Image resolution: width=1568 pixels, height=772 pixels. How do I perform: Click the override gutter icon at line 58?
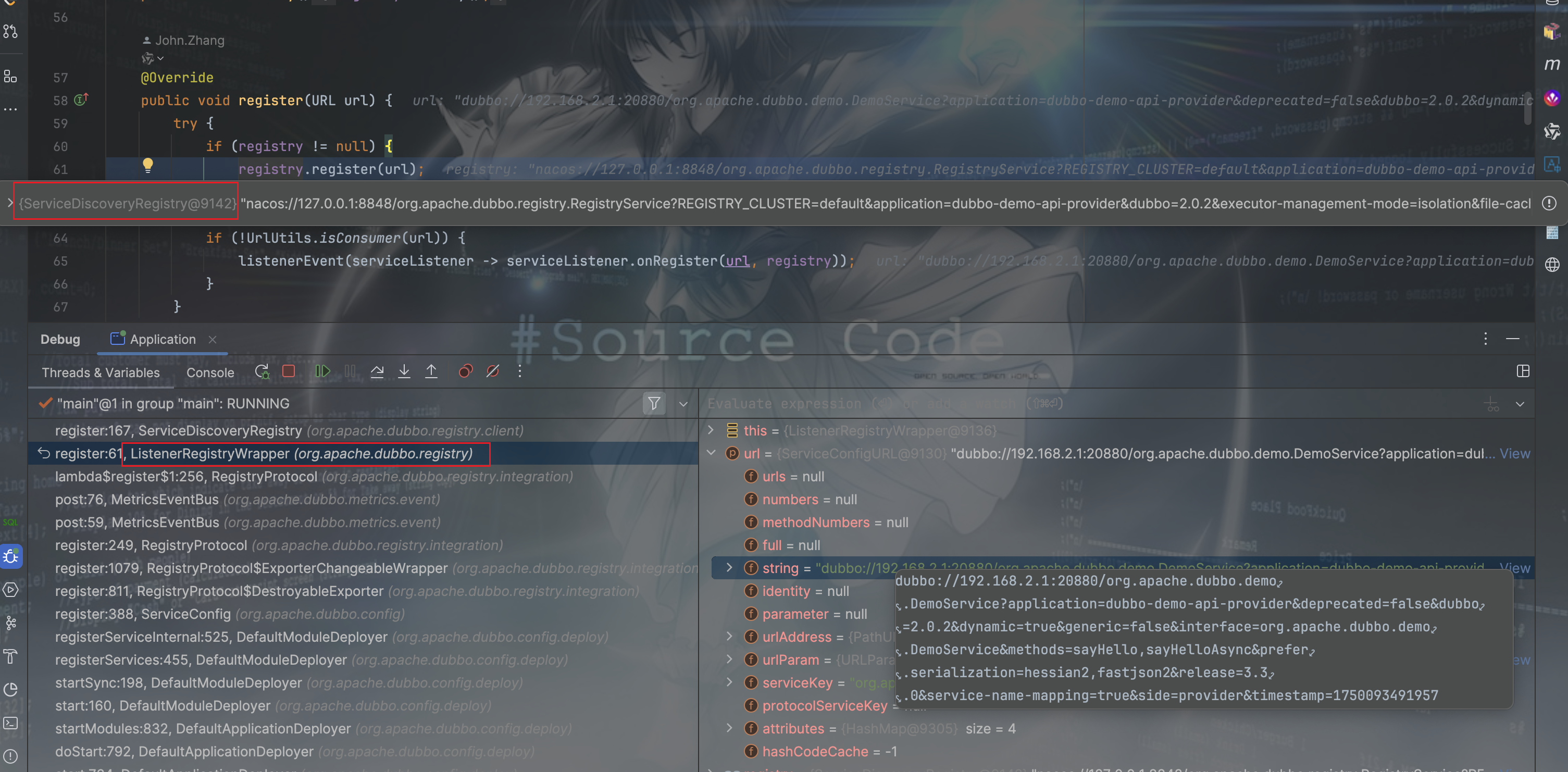tap(81, 99)
